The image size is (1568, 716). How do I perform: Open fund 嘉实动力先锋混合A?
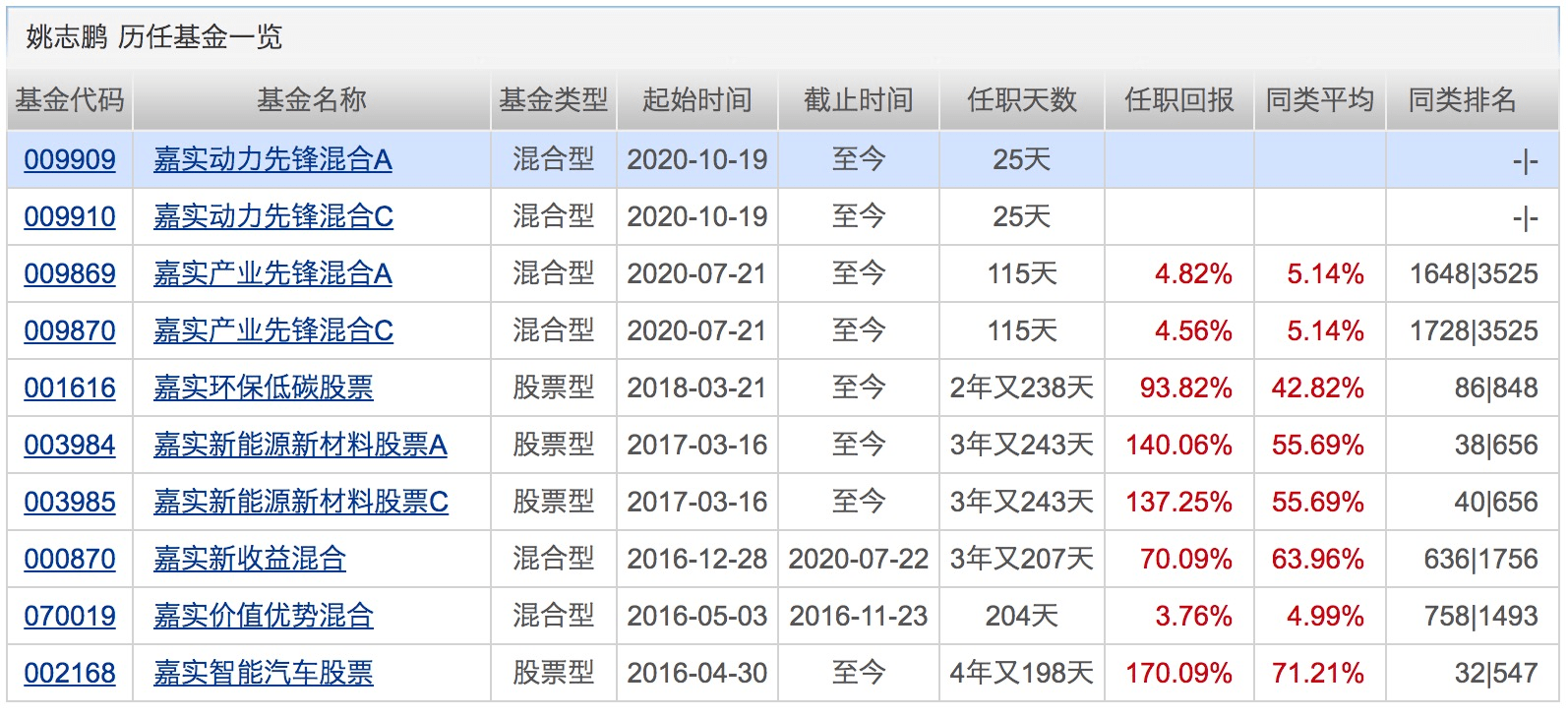pos(272,159)
